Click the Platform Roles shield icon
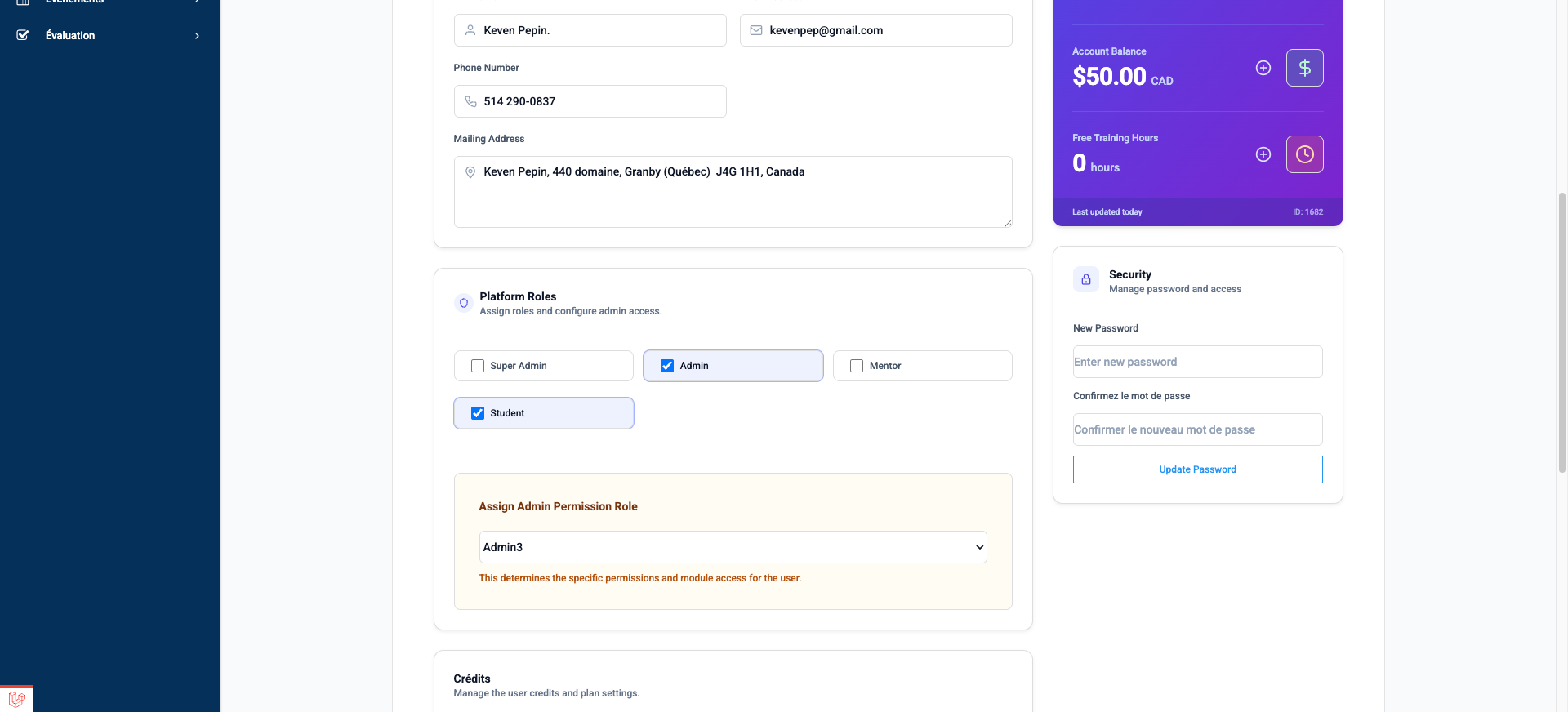The image size is (1568, 712). coord(464,303)
